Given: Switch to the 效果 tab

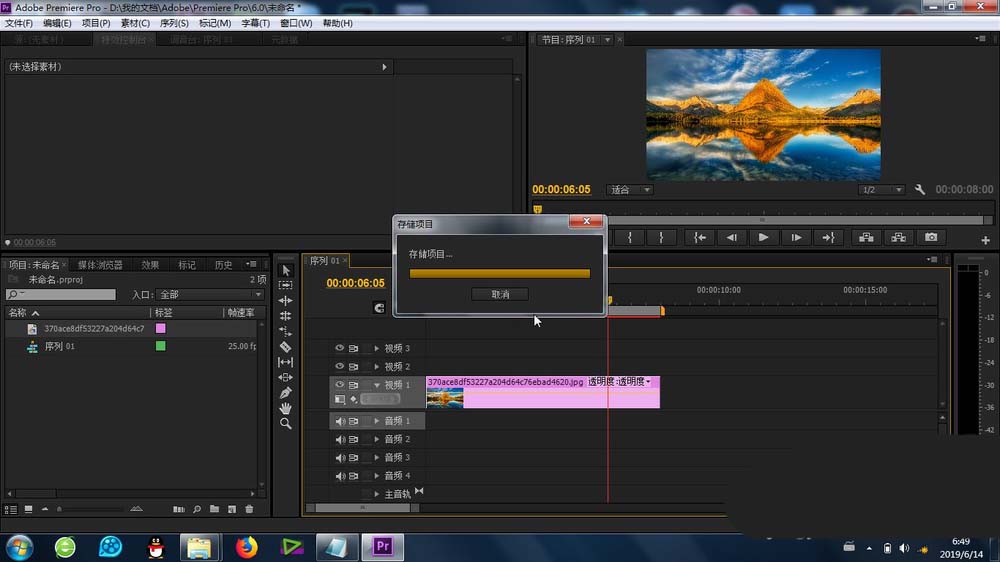Looking at the screenshot, I should coord(151,265).
